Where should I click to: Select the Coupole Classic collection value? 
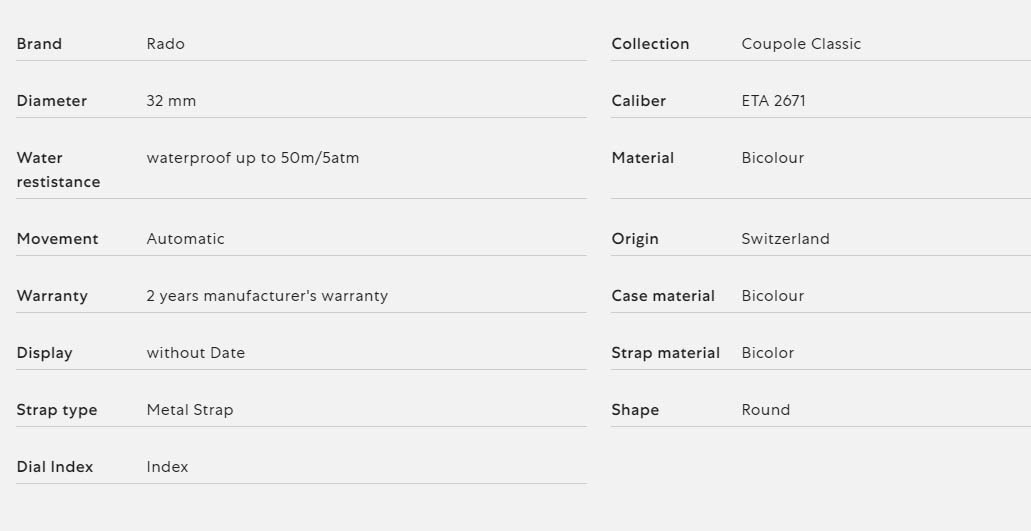[x=801, y=44]
